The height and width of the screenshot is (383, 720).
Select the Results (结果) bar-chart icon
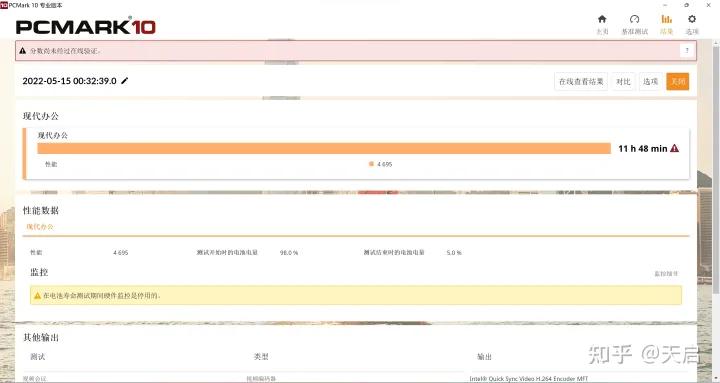pyautogui.click(x=666, y=19)
